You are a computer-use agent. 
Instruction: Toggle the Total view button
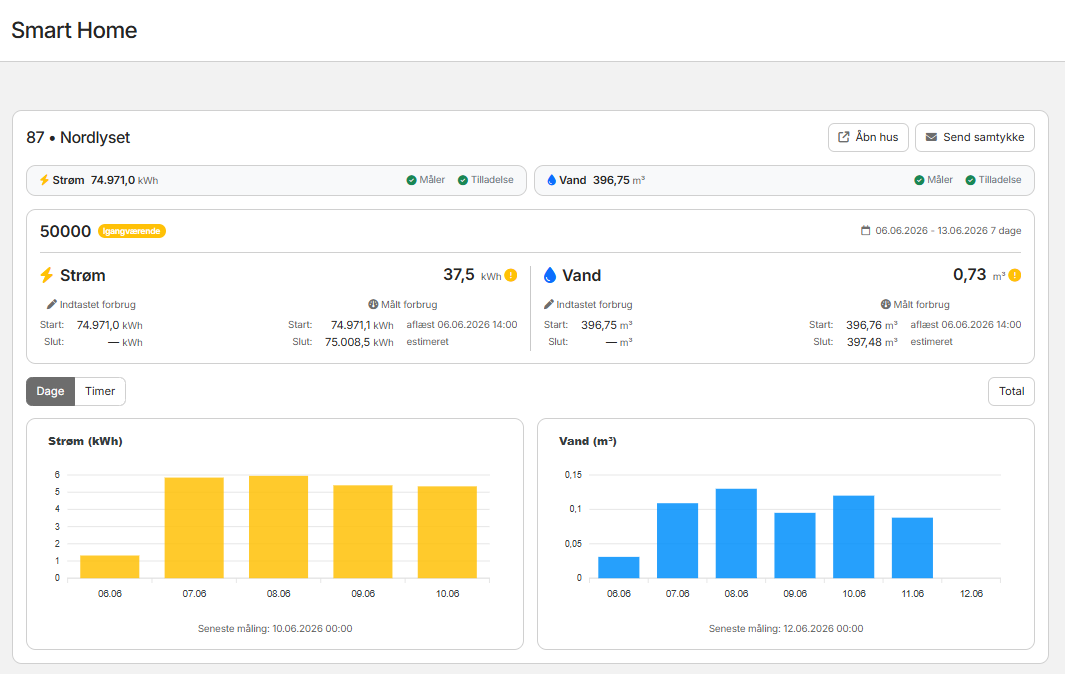[1011, 391]
